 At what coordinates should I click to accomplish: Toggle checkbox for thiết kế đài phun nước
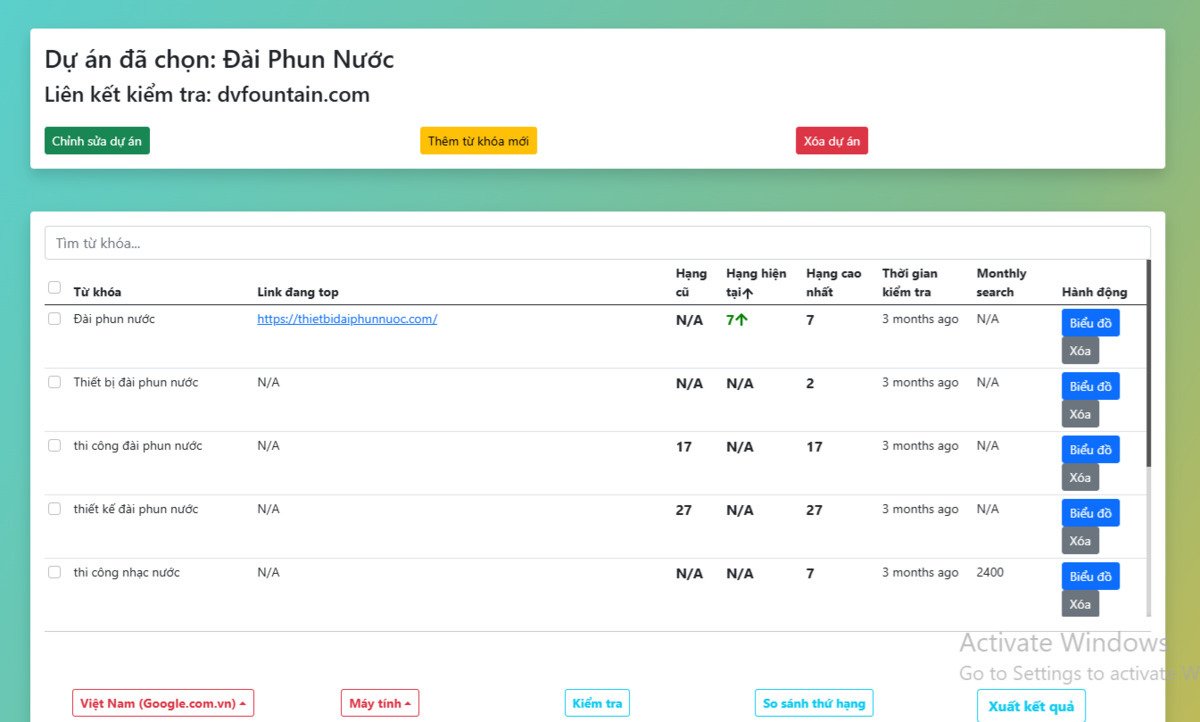(x=55, y=509)
